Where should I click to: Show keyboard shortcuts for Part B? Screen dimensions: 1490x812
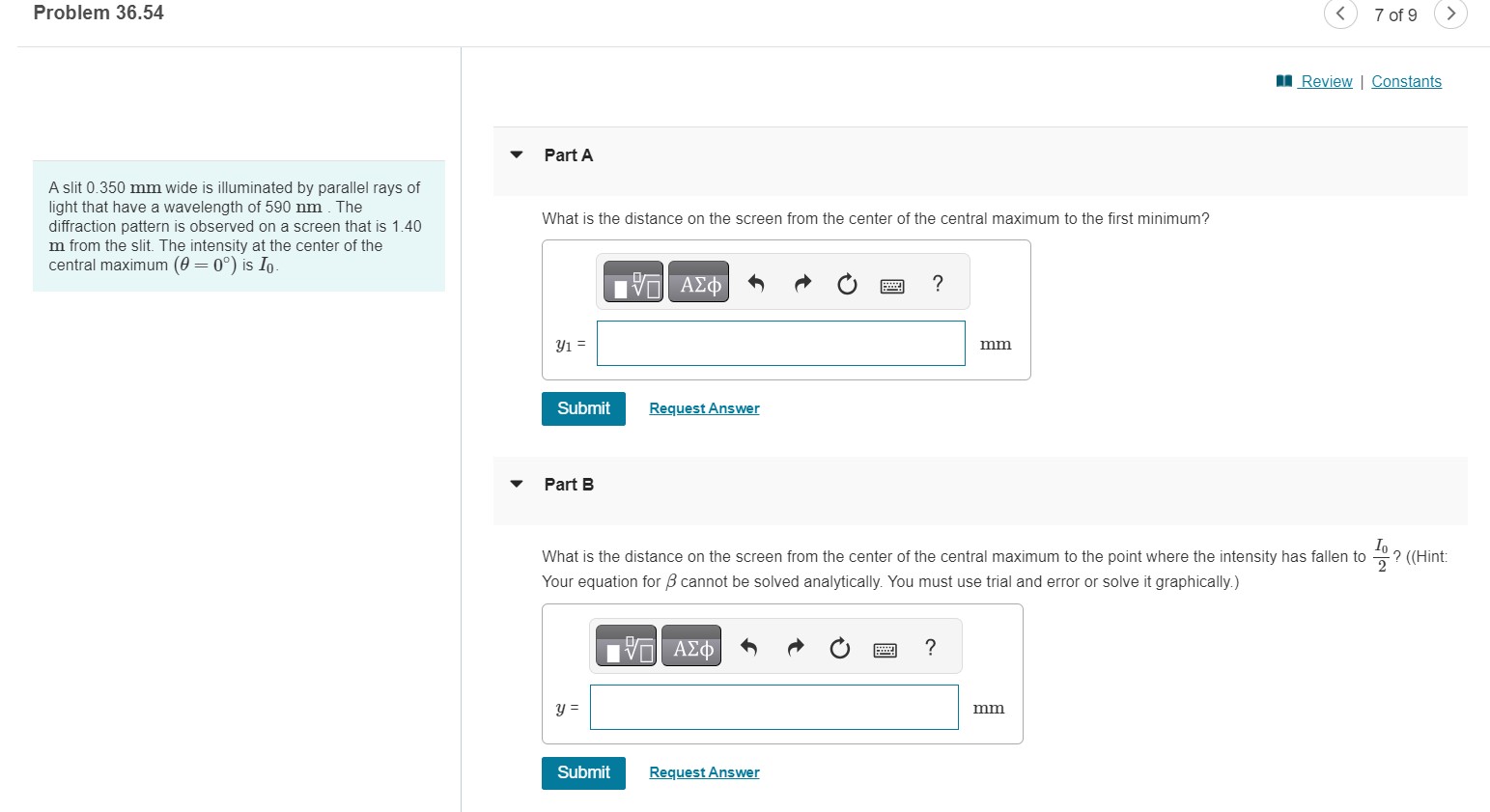pos(886,650)
